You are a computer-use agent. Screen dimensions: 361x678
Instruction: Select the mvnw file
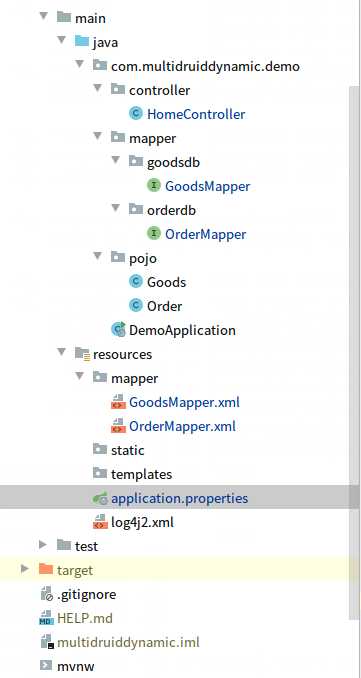[x=76, y=666]
